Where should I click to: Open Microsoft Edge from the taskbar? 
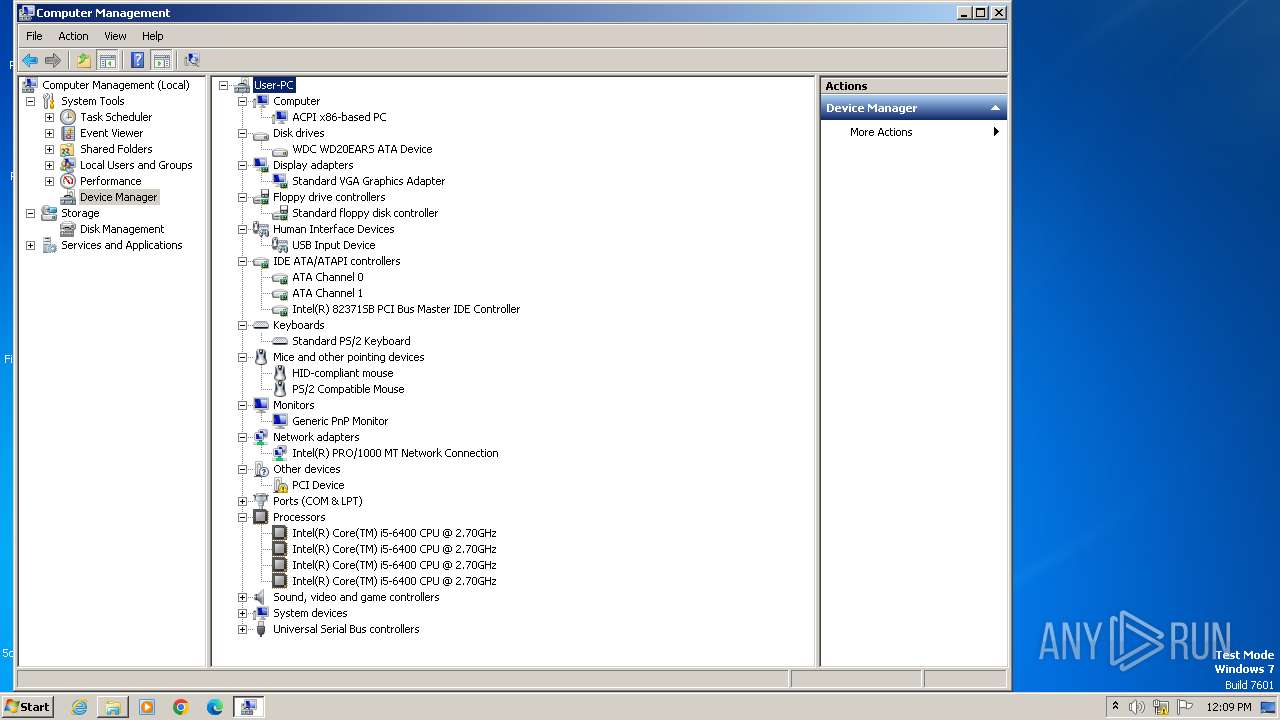215,707
